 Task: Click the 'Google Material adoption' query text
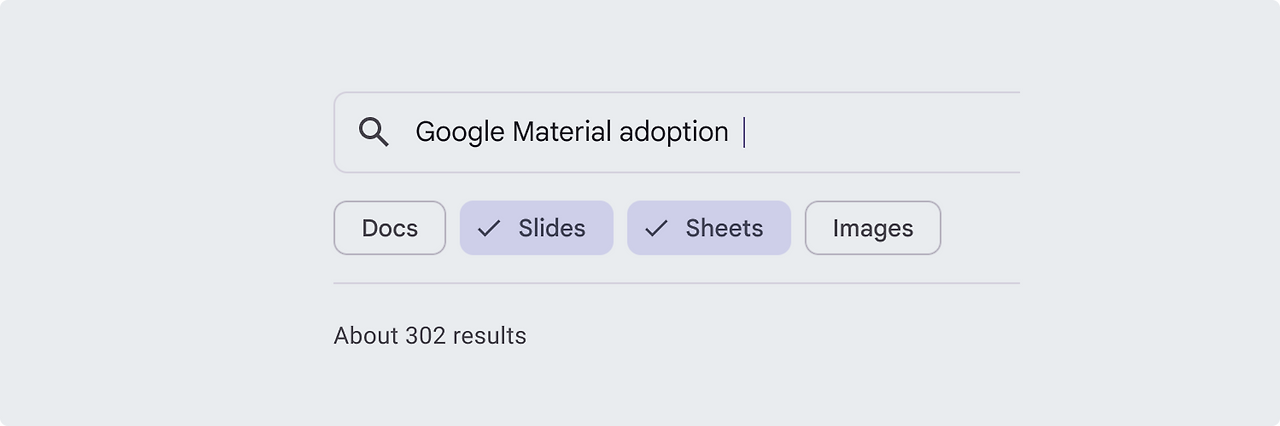point(571,132)
